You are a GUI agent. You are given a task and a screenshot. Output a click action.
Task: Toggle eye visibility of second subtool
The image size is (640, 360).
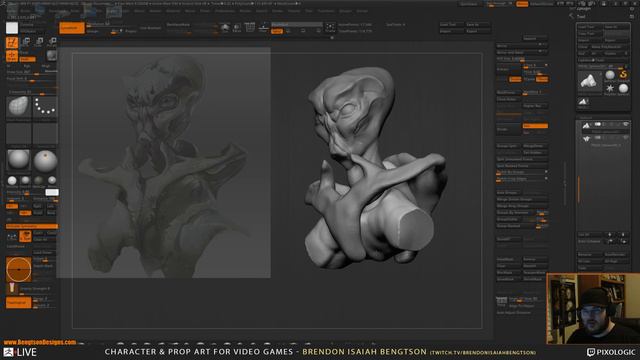point(625,138)
